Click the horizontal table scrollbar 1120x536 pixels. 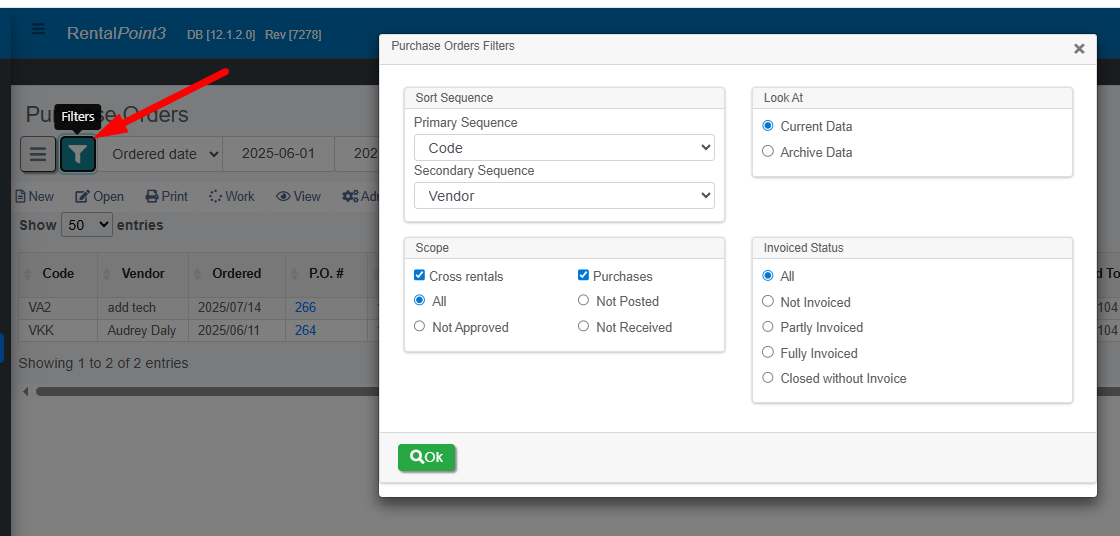pos(200,391)
